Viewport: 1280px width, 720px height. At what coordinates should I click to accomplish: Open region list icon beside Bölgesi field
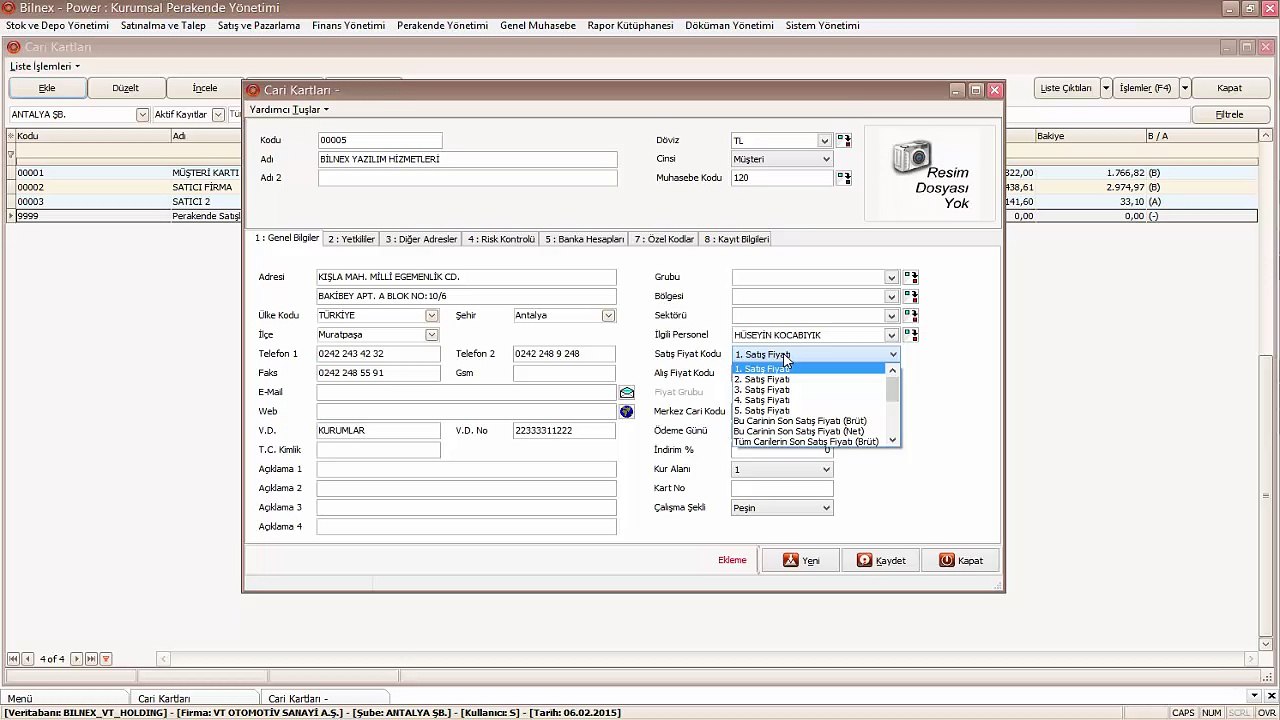[911, 296]
